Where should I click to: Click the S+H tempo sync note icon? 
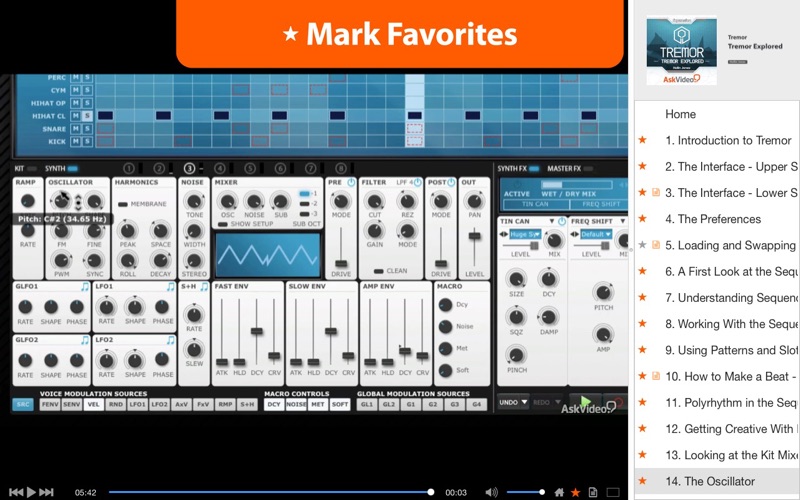point(204,287)
